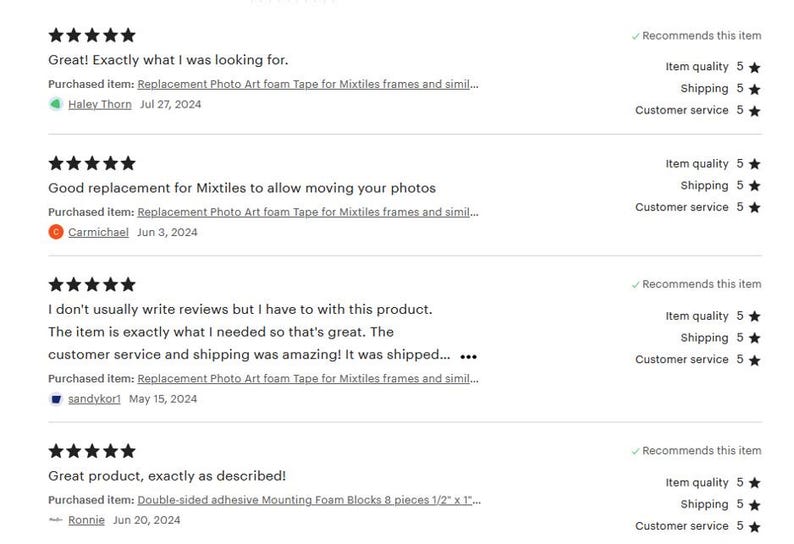Open purchased item link in Haley Thorn's review
Viewport: 794px width, 544px height.
pyautogui.click(x=308, y=84)
